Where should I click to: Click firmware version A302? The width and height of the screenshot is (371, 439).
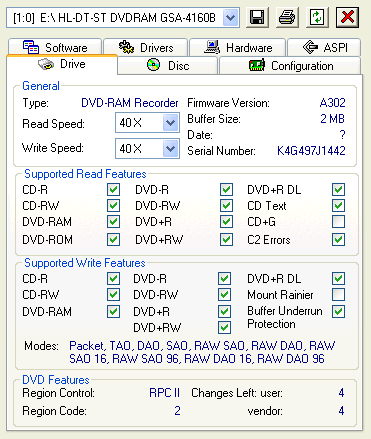pos(332,103)
